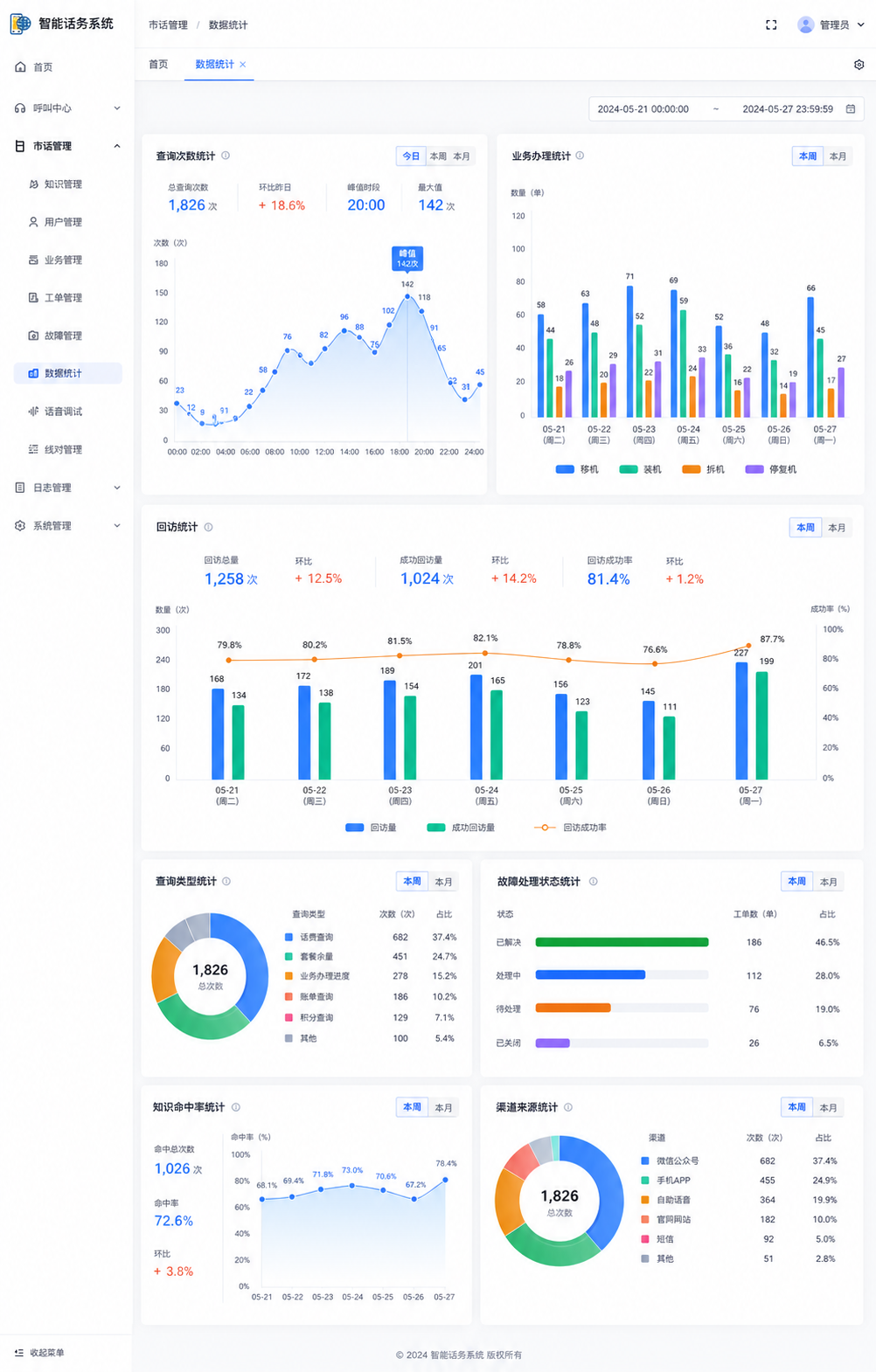This screenshot has width=876, height=1372.
Task: Open the settings gear beside the tabs
Action: [859, 65]
